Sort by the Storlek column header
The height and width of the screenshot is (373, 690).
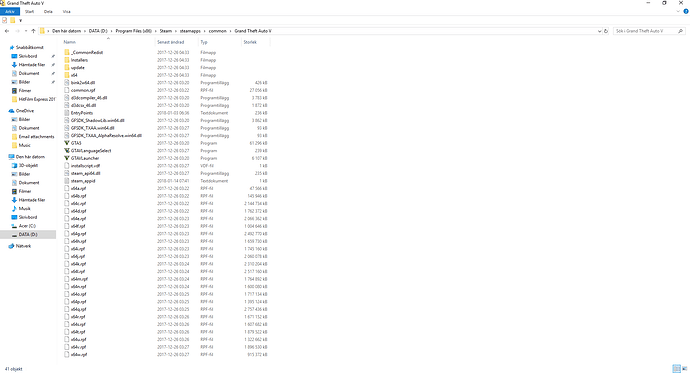(250, 42)
